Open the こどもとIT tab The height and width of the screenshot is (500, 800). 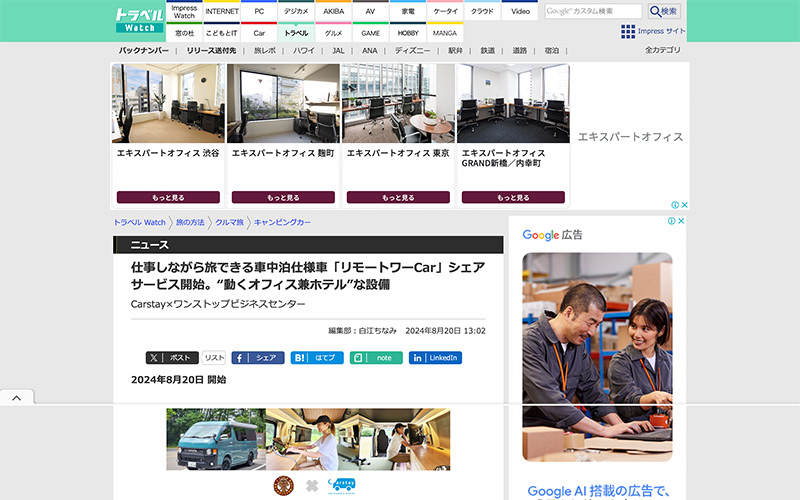(222, 33)
